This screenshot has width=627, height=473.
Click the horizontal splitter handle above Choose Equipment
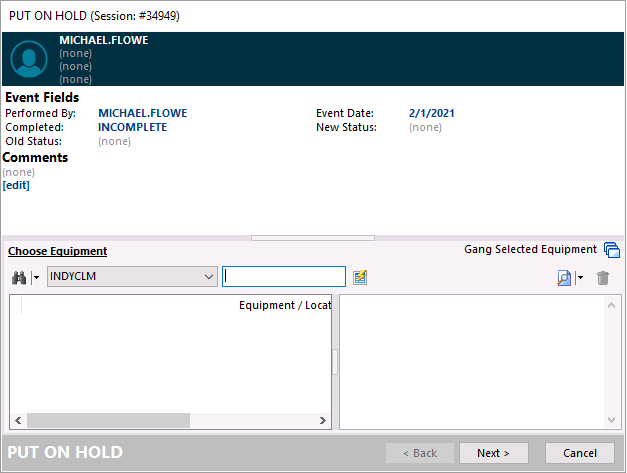313,238
